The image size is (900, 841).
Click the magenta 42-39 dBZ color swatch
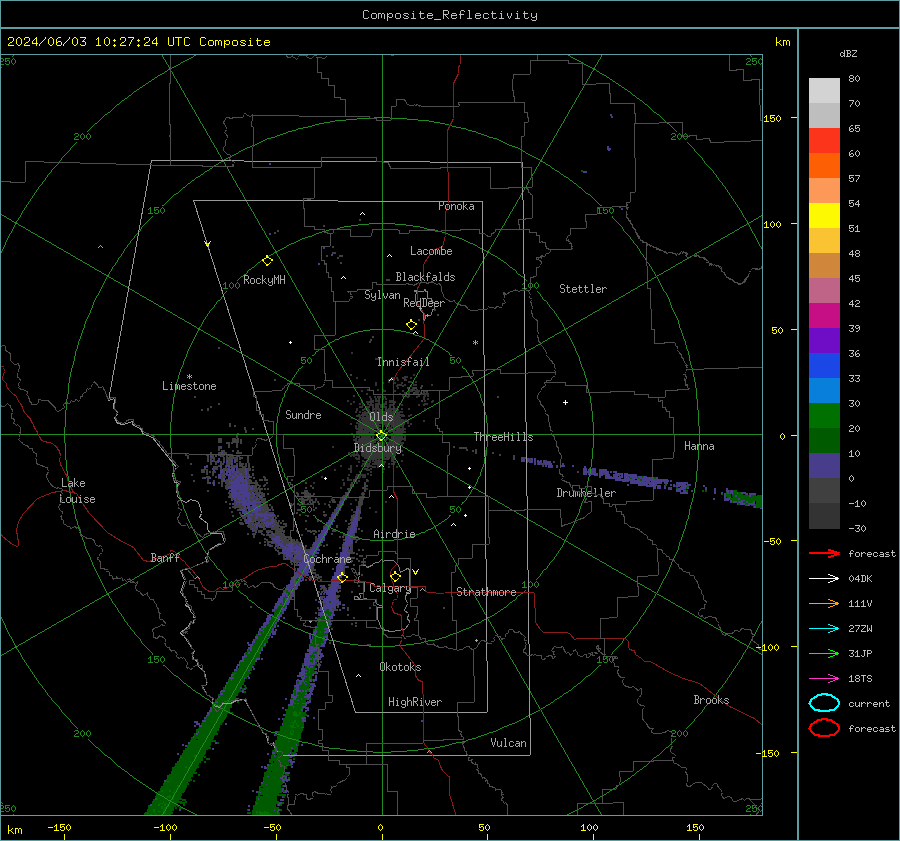click(824, 315)
